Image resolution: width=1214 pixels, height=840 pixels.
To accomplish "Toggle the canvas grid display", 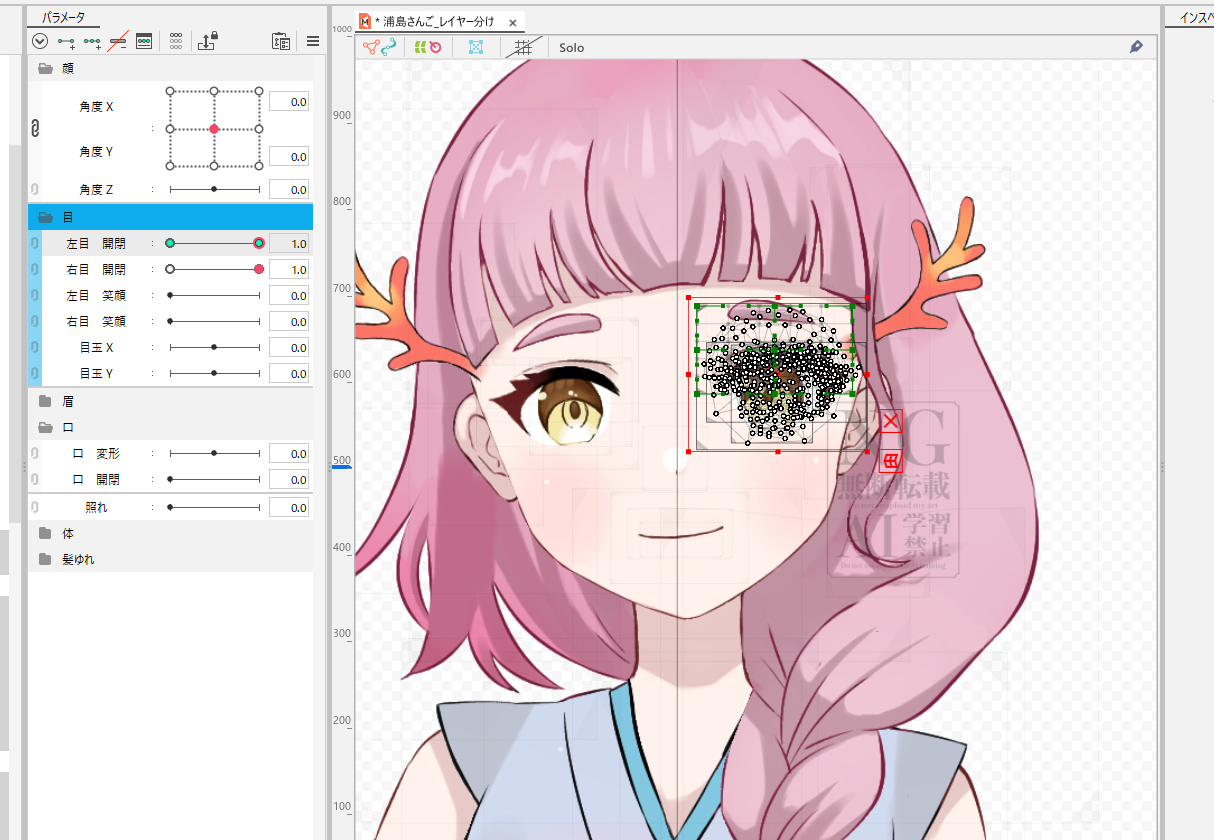I will click(524, 46).
